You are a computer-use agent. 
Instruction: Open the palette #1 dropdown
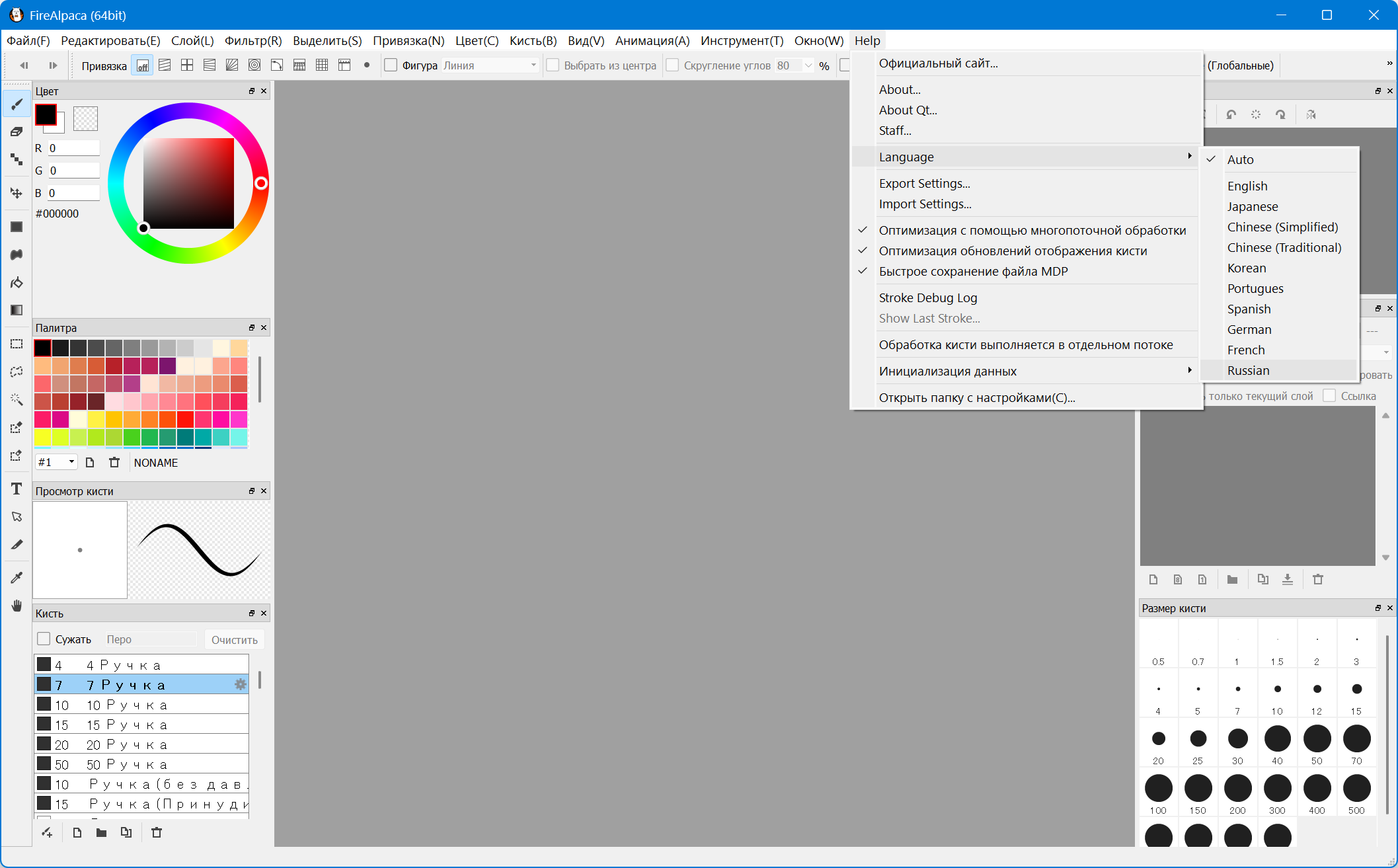pyautogui.click(x=56, y=462)
